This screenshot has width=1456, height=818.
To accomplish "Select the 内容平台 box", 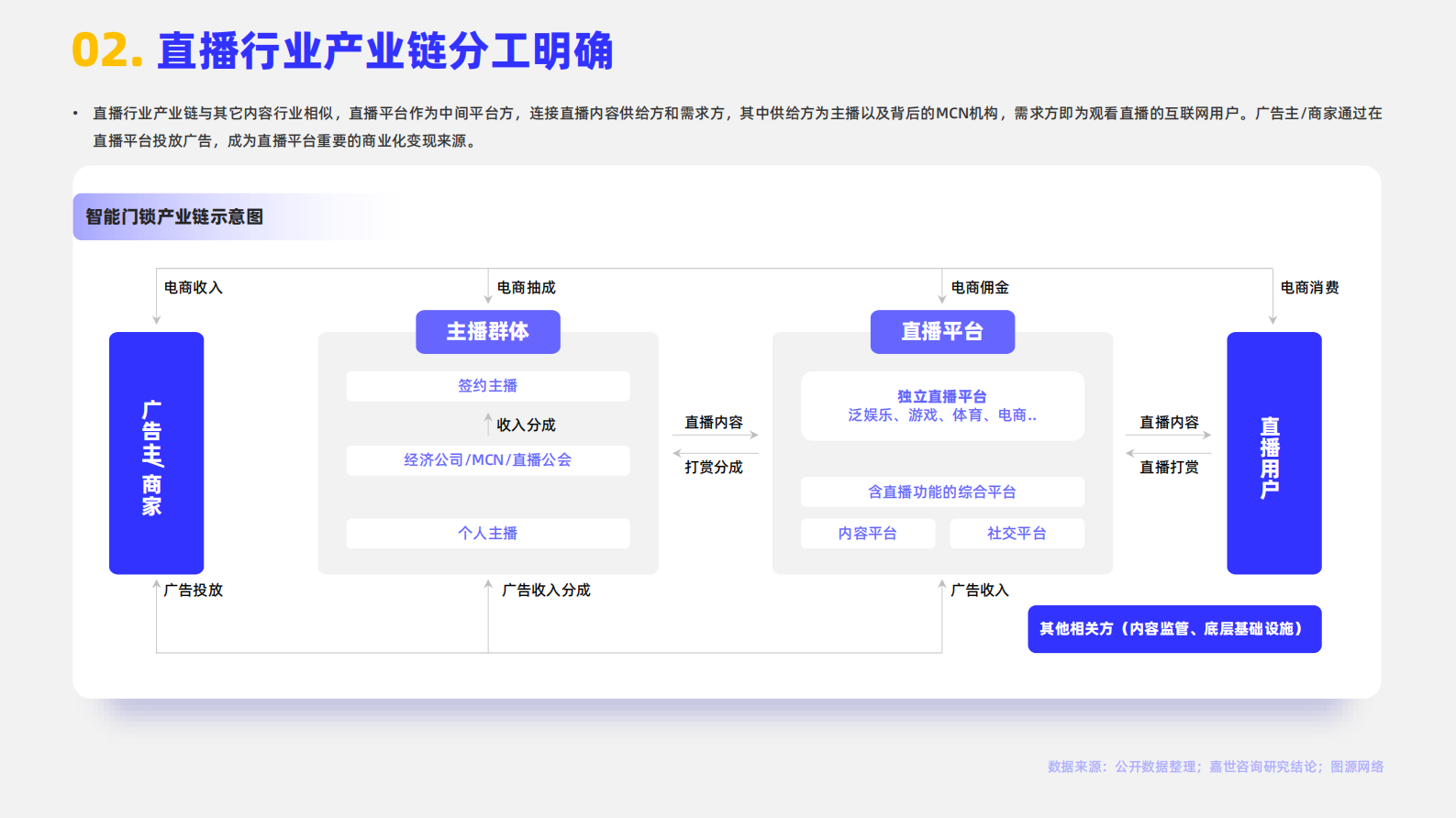I will pyautogui.click(x=867, y=534).
